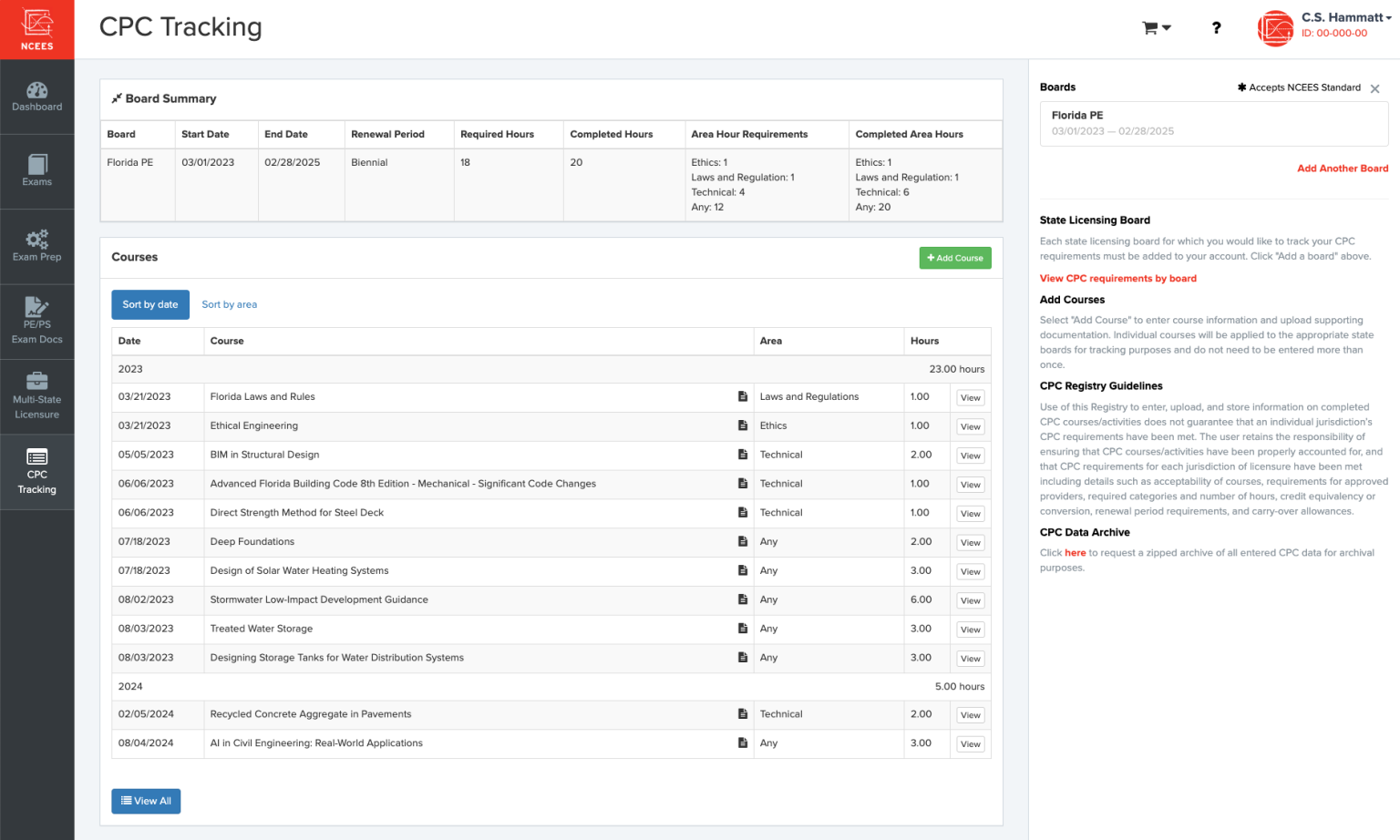Open Exam Prep from the sidebar

tap(36, 245)
